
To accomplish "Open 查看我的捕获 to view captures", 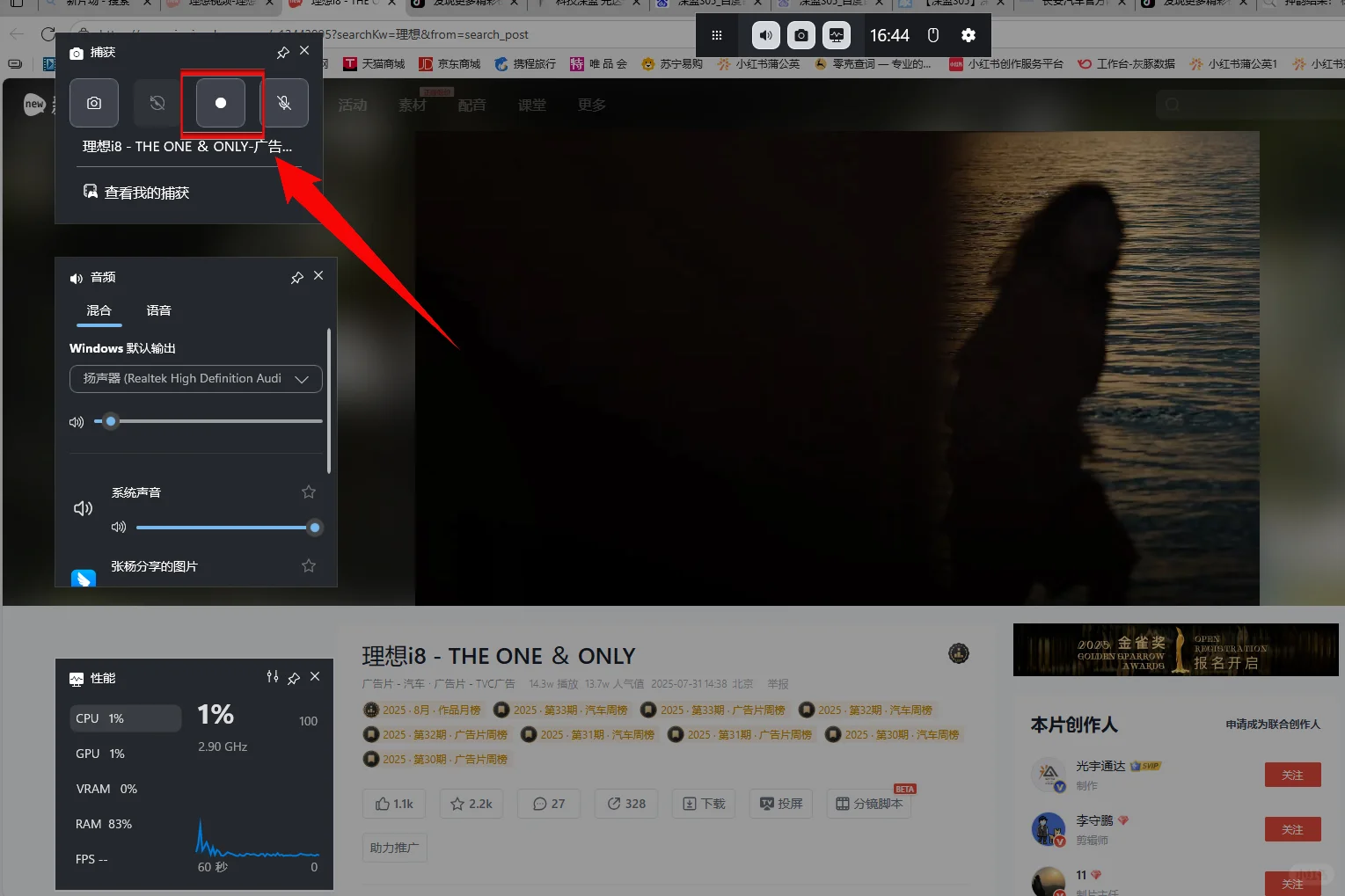I will [136, 193].
